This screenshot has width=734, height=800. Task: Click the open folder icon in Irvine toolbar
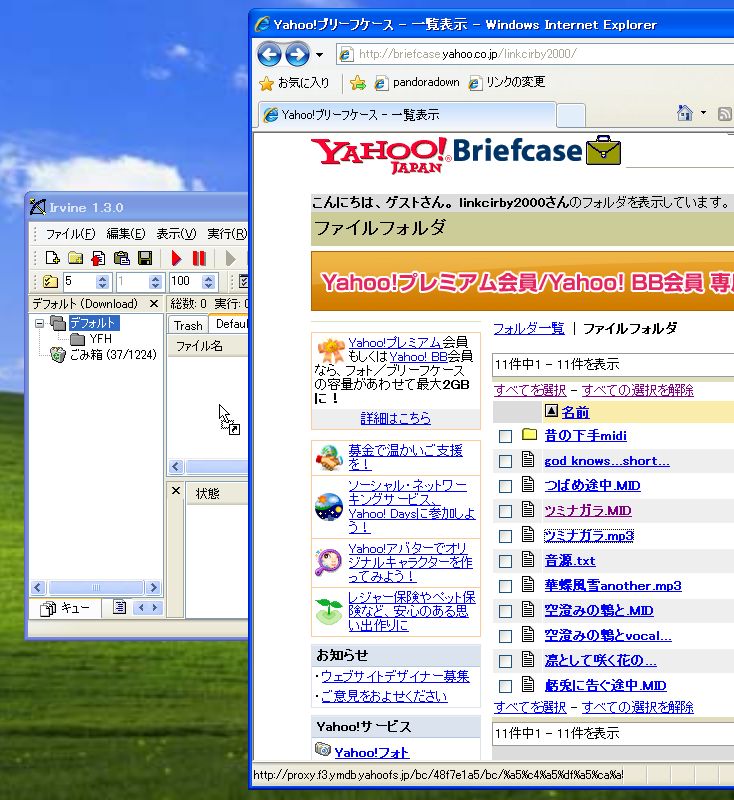pos(75,258)
